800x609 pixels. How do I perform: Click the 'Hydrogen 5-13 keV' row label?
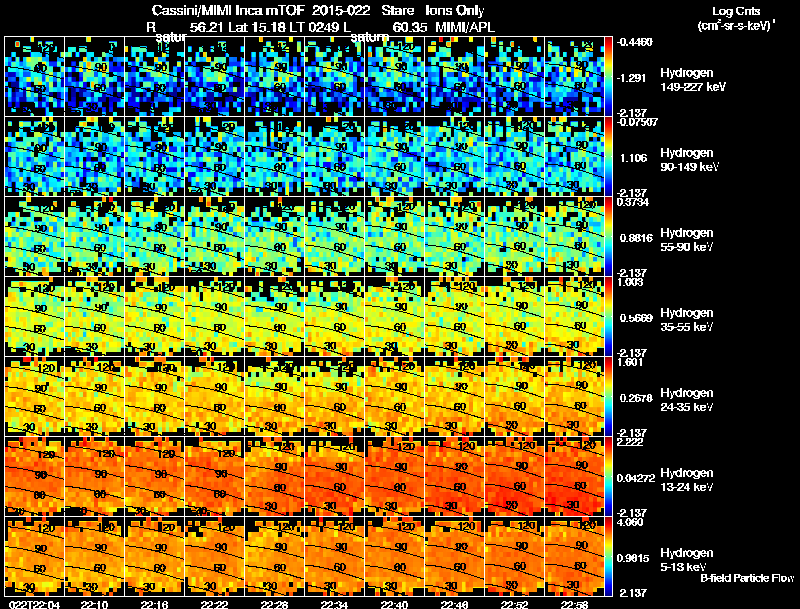(x=687, y=560)
